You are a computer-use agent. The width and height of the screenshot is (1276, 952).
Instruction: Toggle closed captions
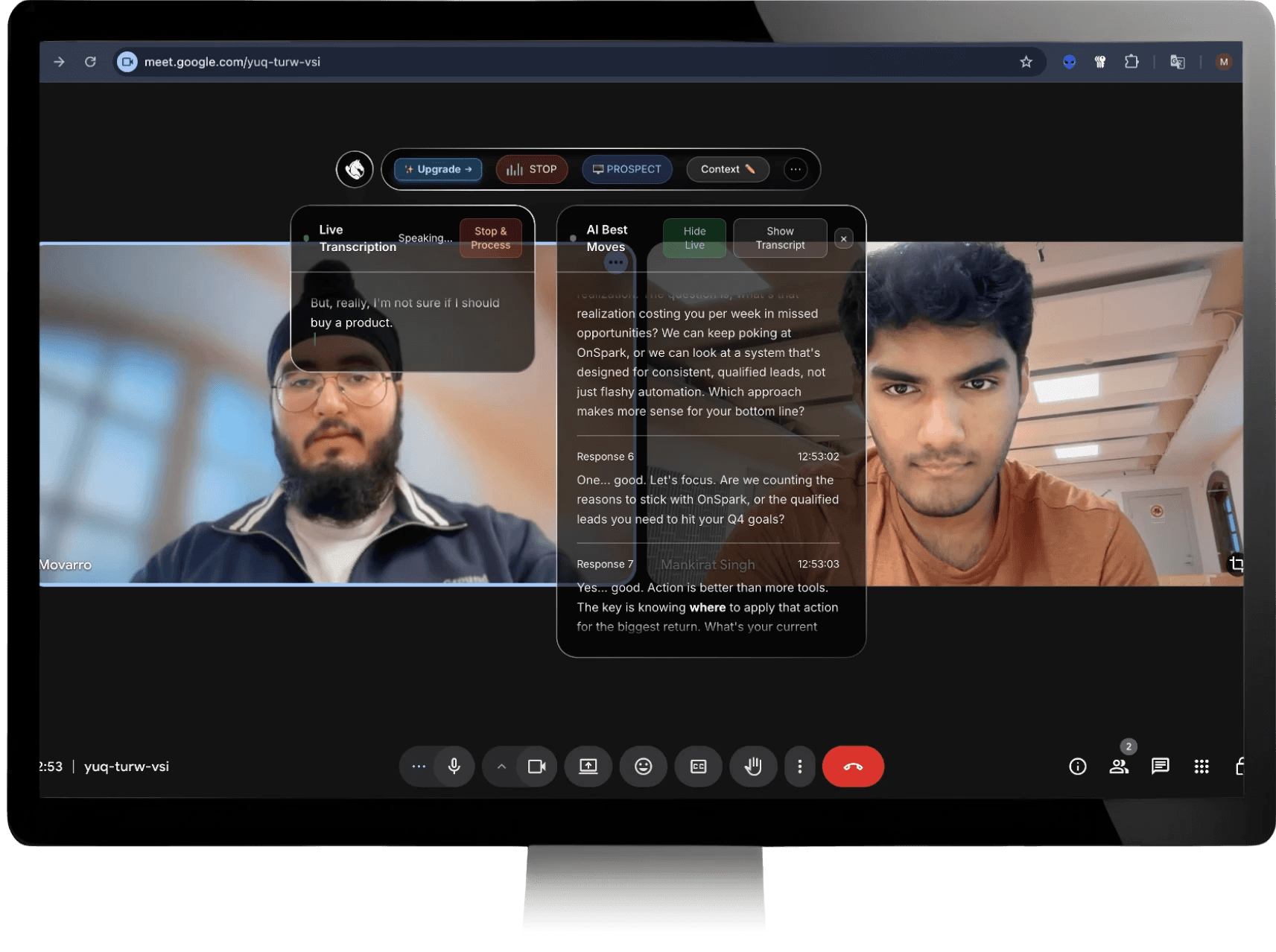pyautogui.click(x=698, y=766)
